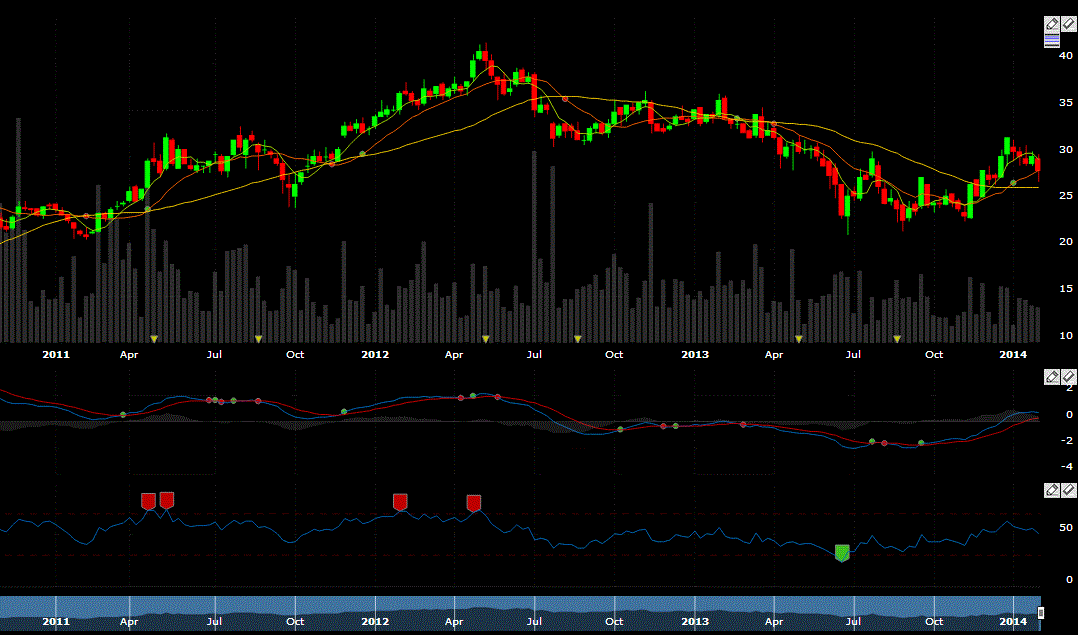Click yellow event triangle just after Apr 2013

799,339
